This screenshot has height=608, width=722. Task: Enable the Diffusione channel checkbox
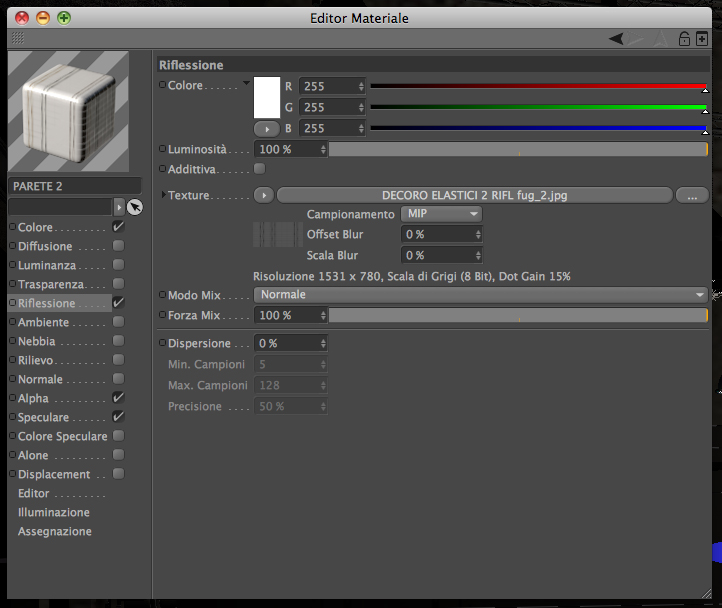[x=118, y=246]
